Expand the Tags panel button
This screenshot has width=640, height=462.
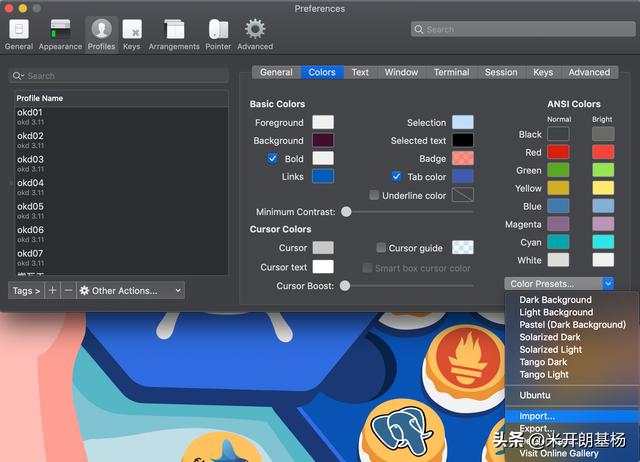pyautogui.click(x=26, y=291)
